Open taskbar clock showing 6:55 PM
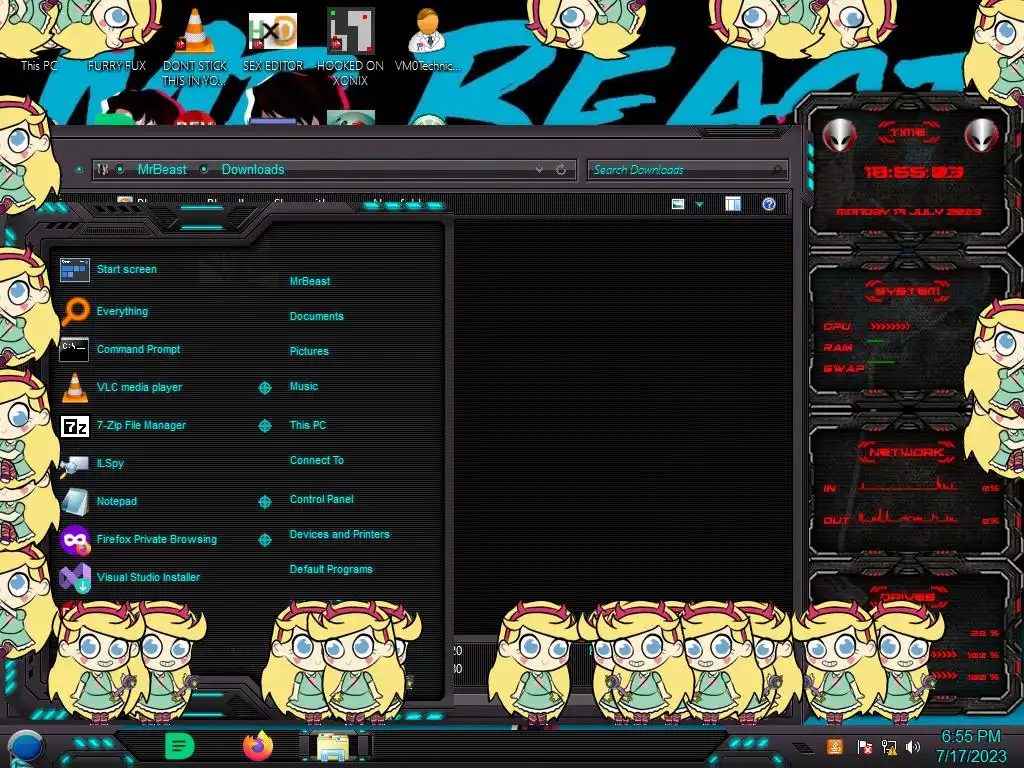This screenshot has height=768, width=1024. 971,746
